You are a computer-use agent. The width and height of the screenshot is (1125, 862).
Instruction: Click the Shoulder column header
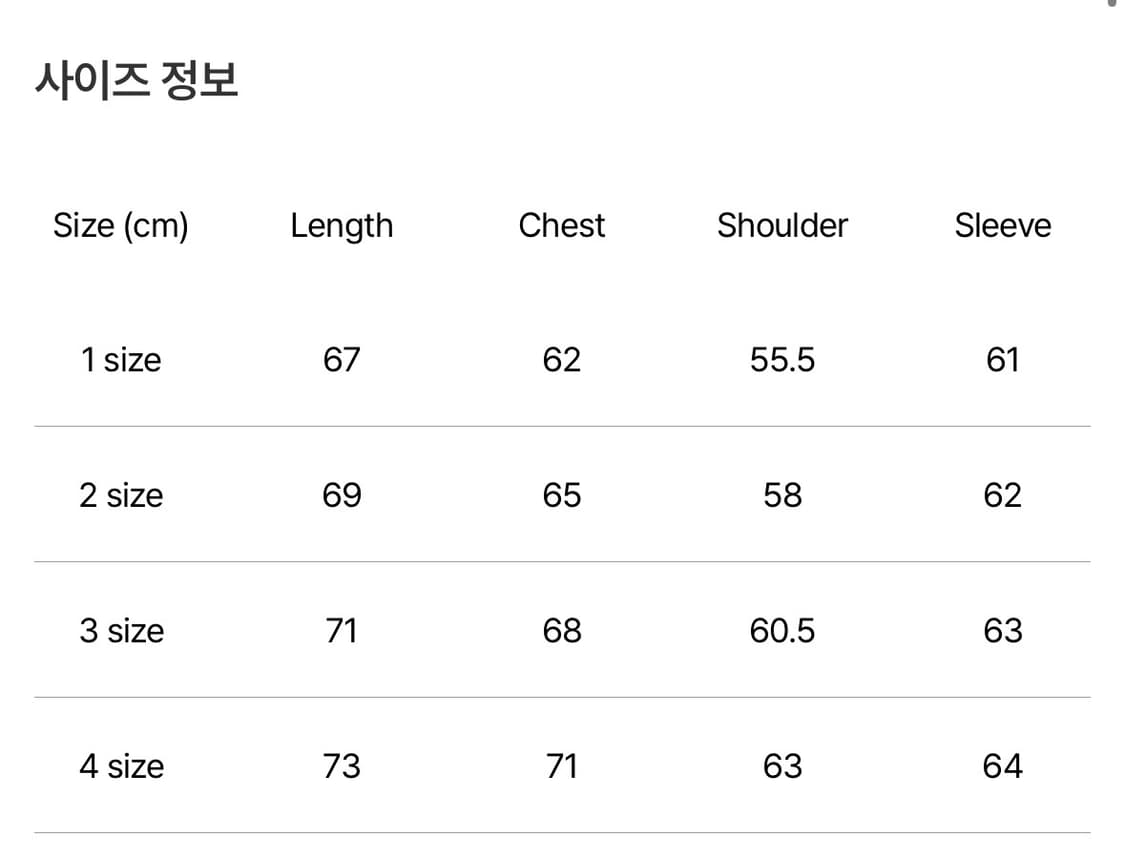coord(782,226)
